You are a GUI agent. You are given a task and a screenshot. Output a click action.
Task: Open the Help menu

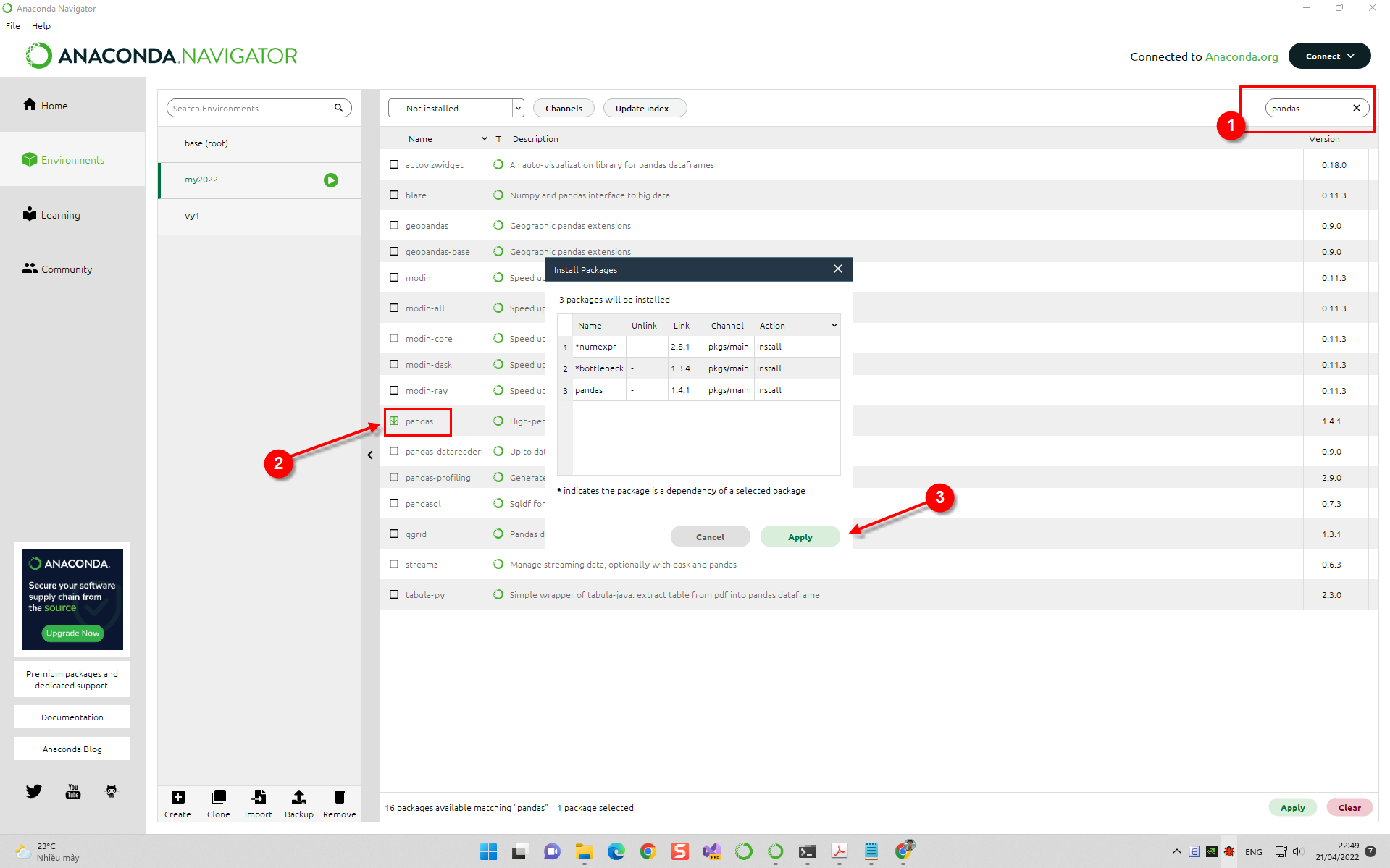click(x=41, y=25)
